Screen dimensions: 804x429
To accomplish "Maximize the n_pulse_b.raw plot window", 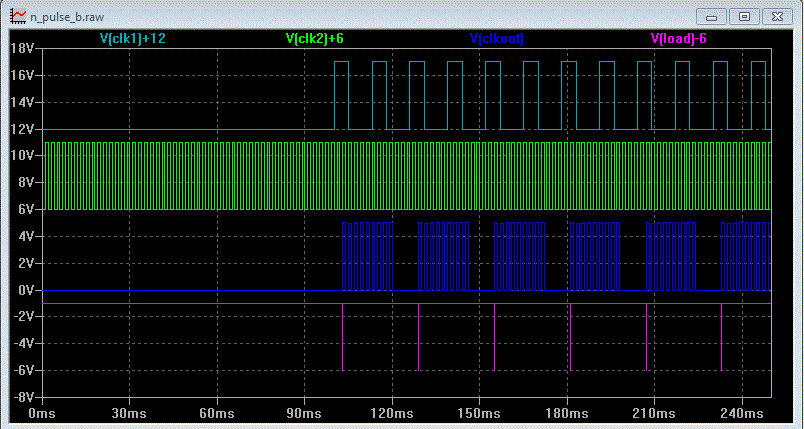I will click(x=744, y=17).
